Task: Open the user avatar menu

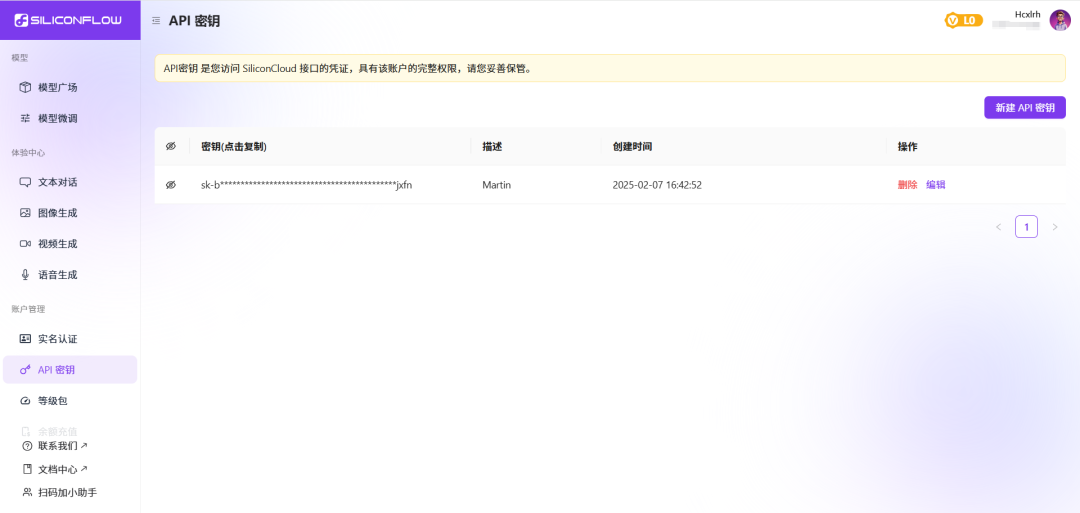Action: click(1059, 20)
